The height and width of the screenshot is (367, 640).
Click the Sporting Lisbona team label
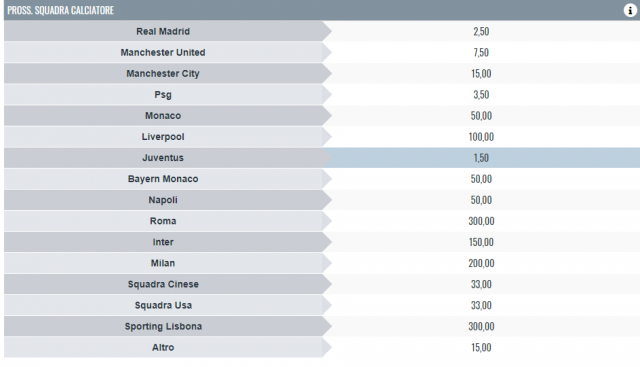pos(163,327)
